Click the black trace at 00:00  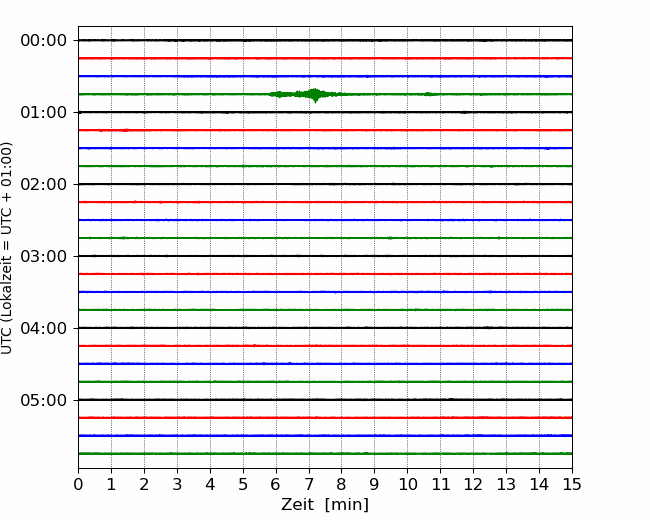coord(325,40)
